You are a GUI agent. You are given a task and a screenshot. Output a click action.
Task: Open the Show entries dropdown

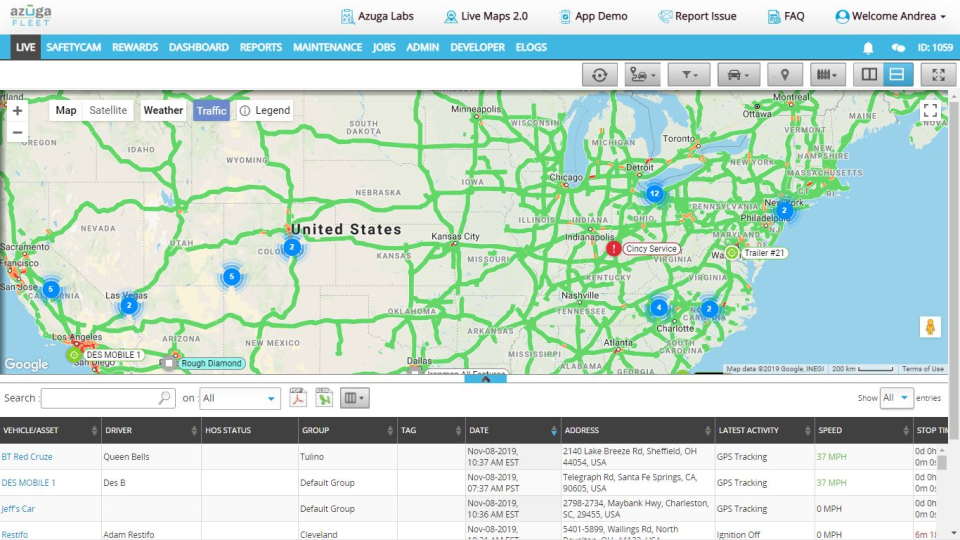(896, 398)
